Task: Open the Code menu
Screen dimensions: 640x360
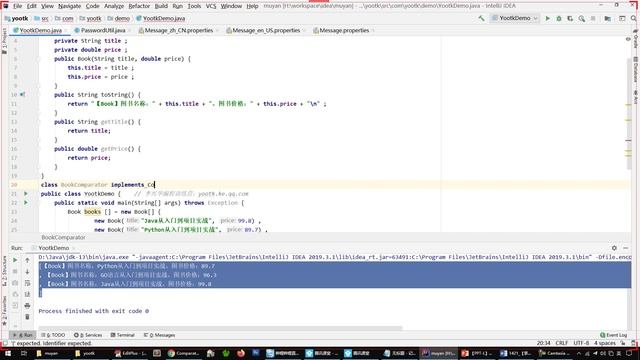Action: [x=92, y=6]
